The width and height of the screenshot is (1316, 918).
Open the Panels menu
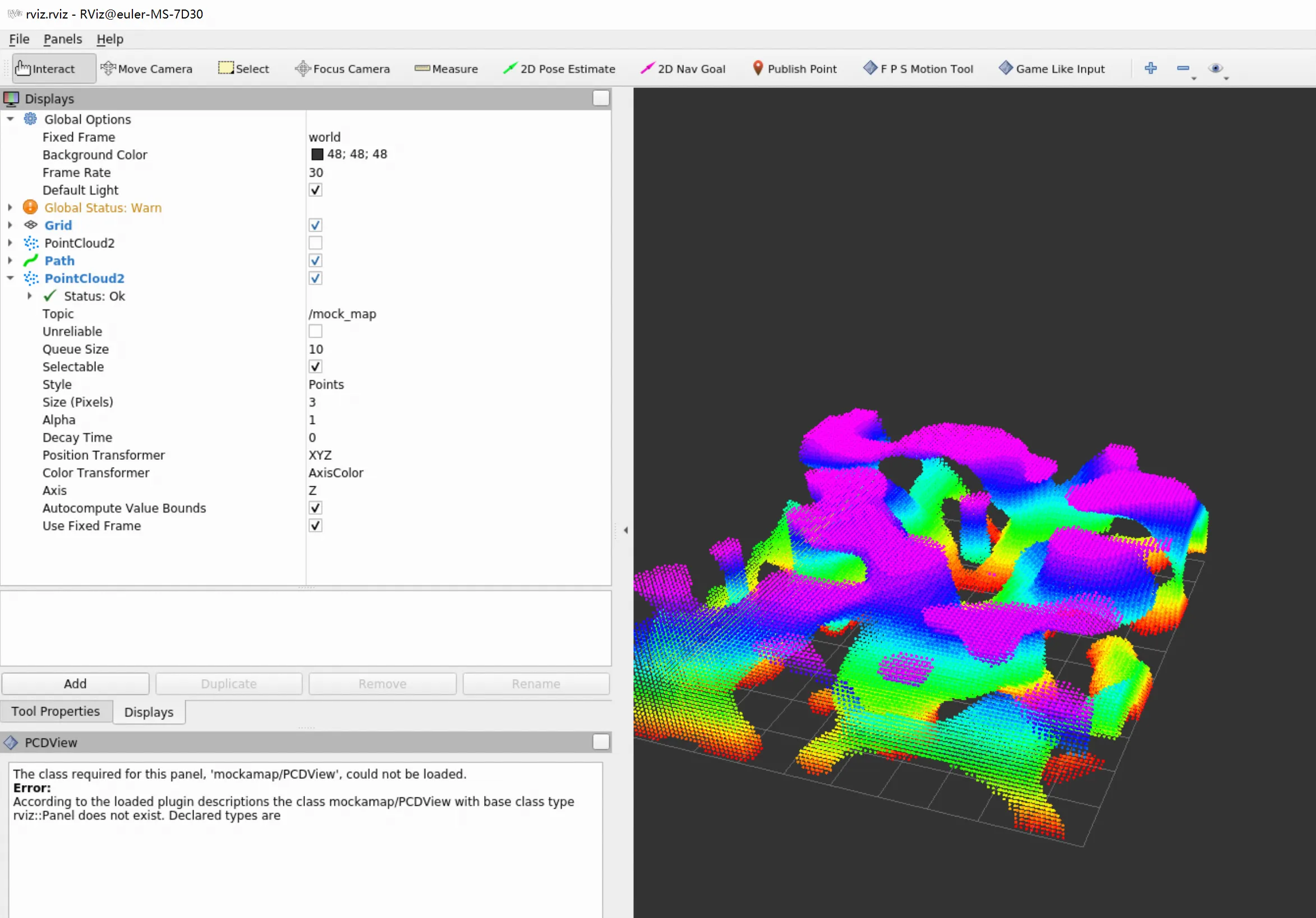pyautogui.click(x=62, y=39)
